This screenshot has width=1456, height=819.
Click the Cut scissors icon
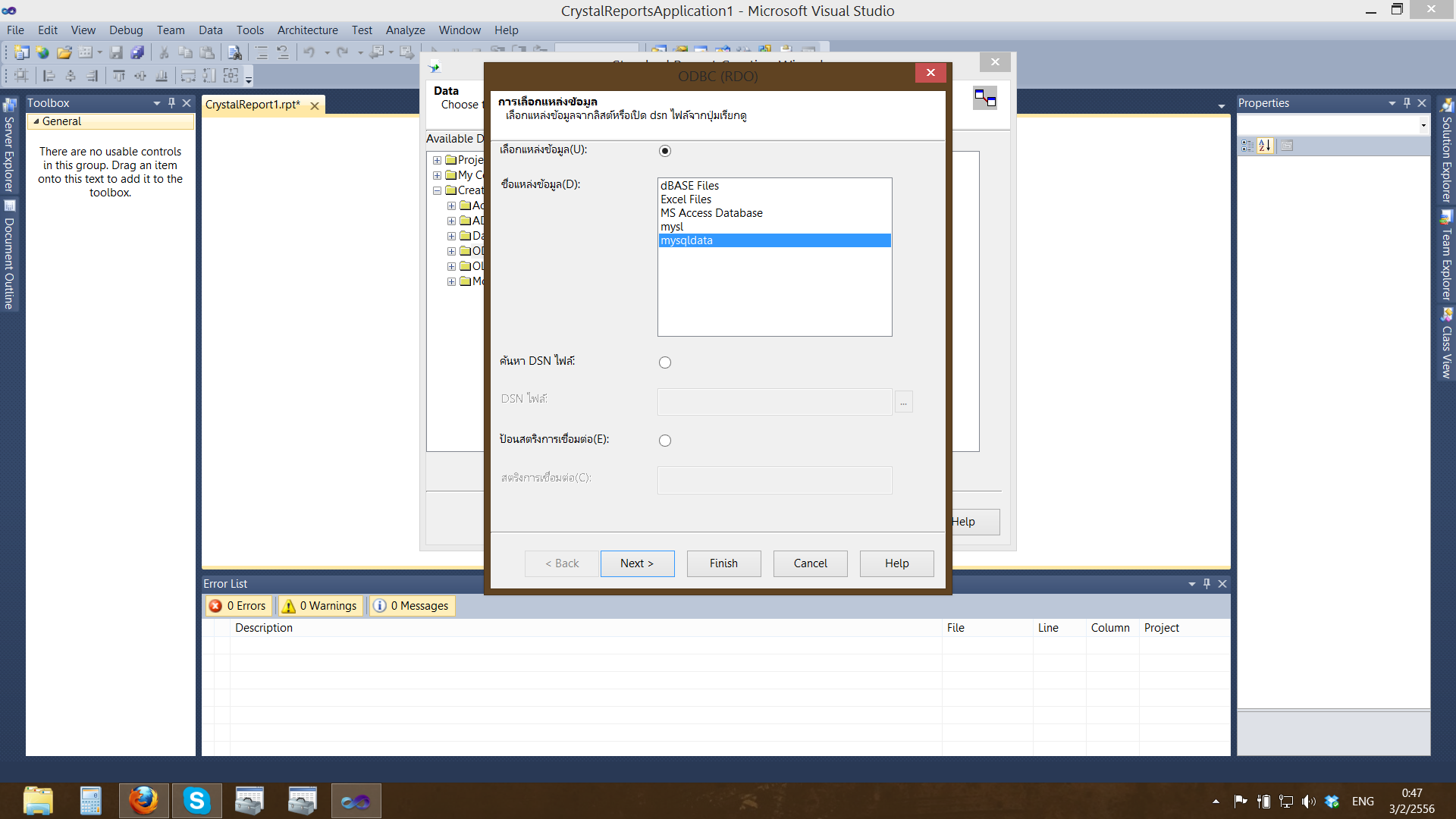164,52
